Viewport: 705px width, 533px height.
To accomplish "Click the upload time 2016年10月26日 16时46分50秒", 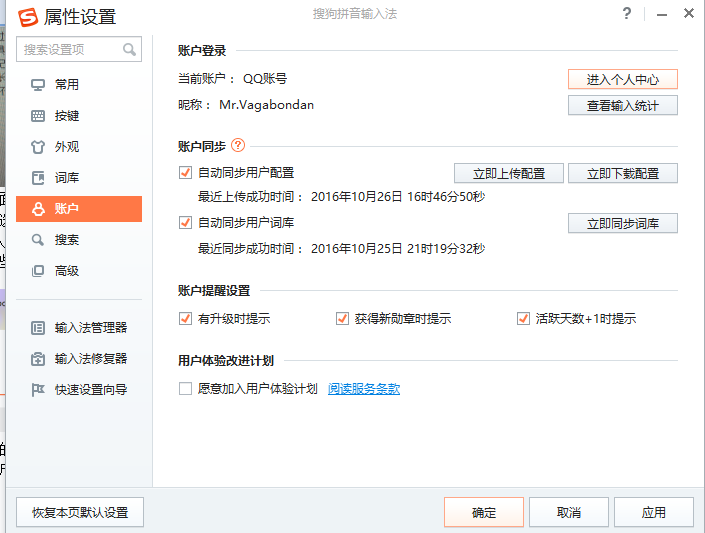I will (x=398, y=197).
